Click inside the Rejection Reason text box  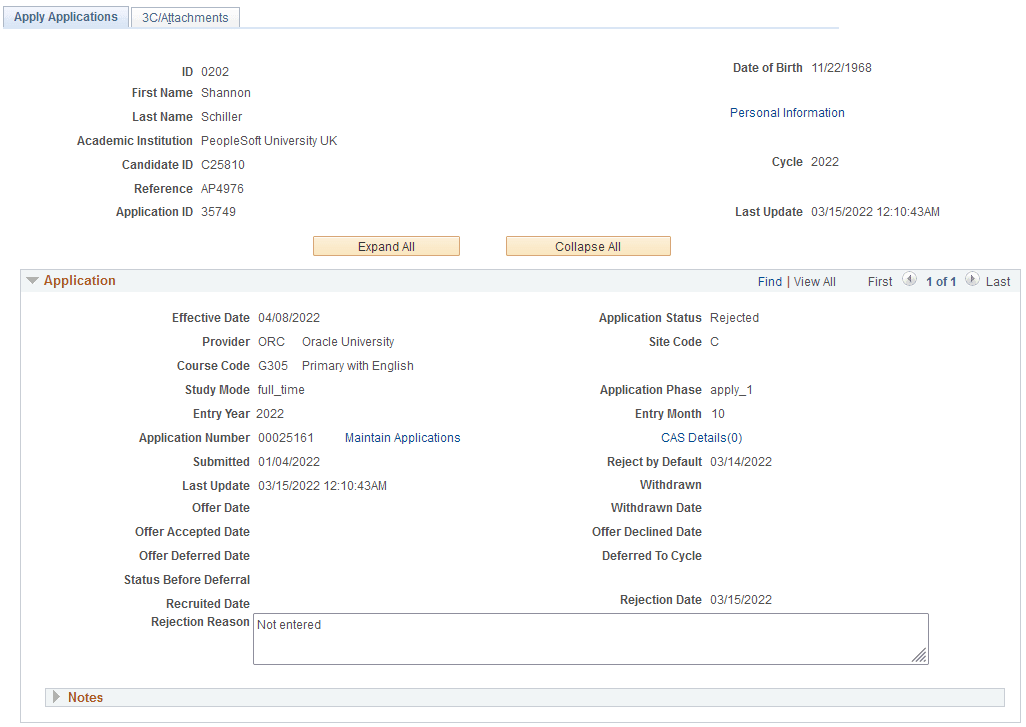click(x=591, y=639)
